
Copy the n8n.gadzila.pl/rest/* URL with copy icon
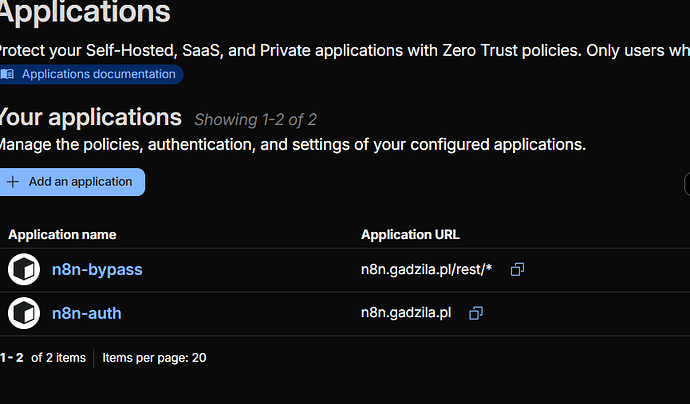pos(517,270)
